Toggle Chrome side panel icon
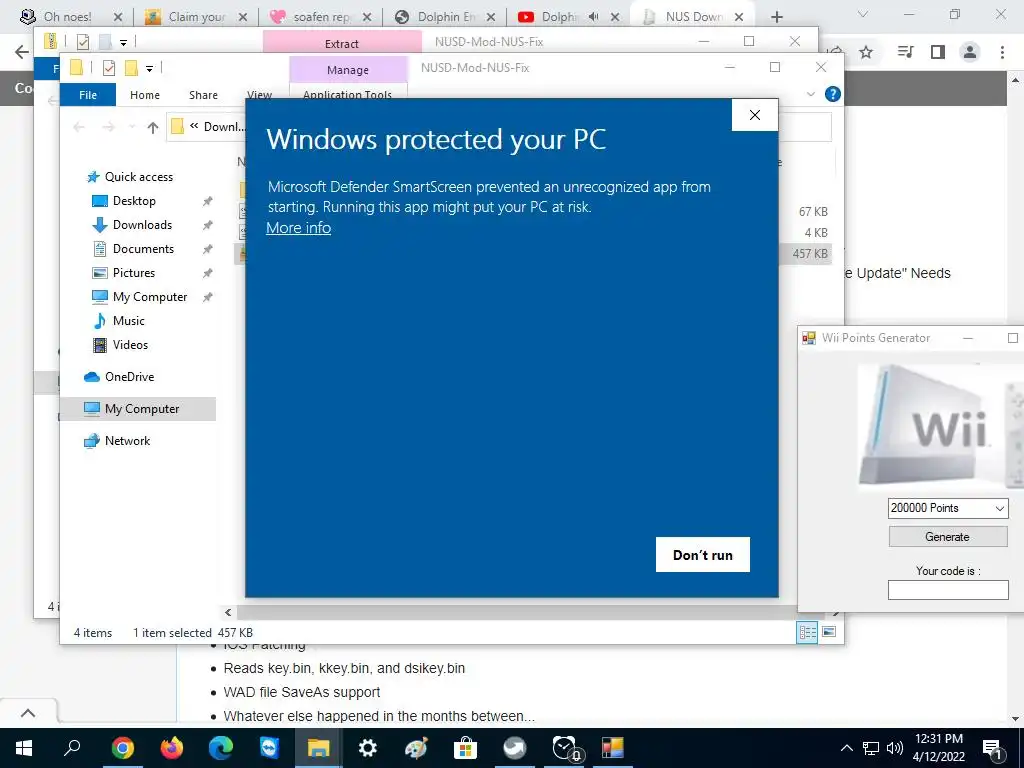1024x768 pixels. (x=938, y=52)
